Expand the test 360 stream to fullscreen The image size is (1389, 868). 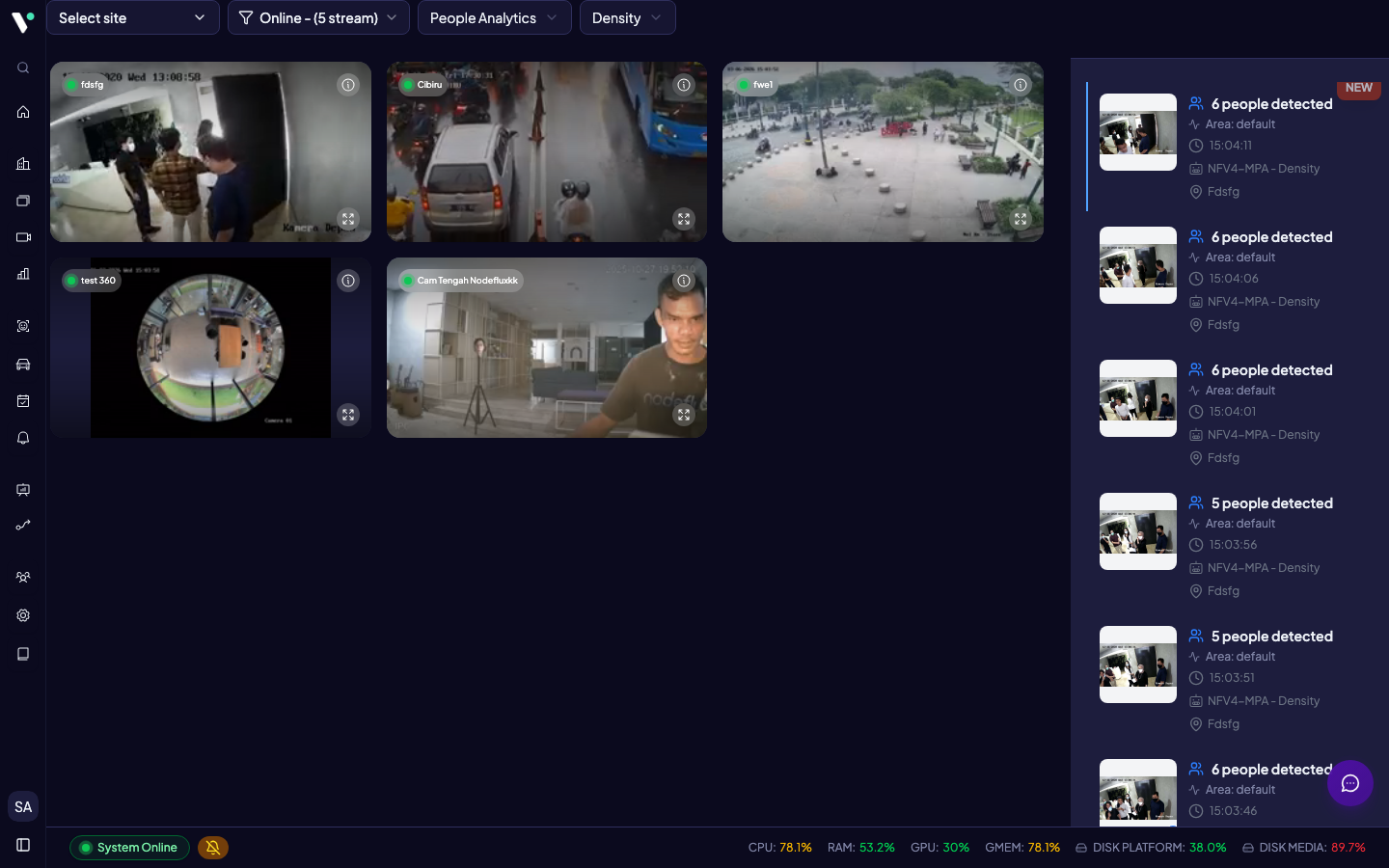348,415
